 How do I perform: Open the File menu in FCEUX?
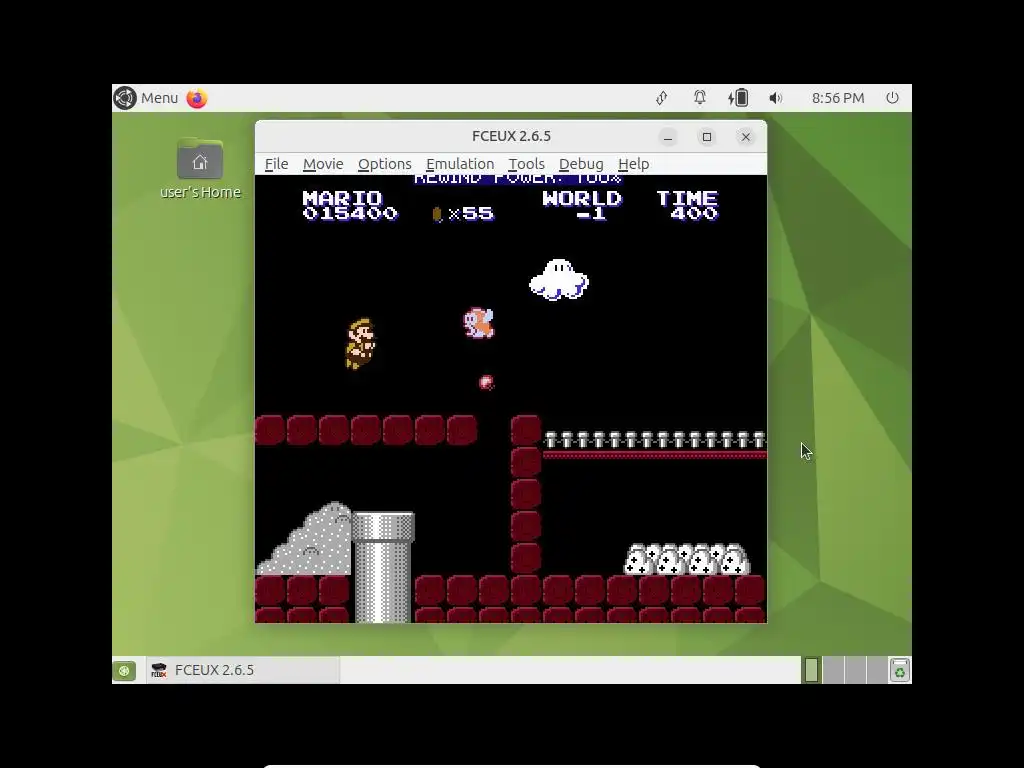pyautogui.click(x=276, y=164)
